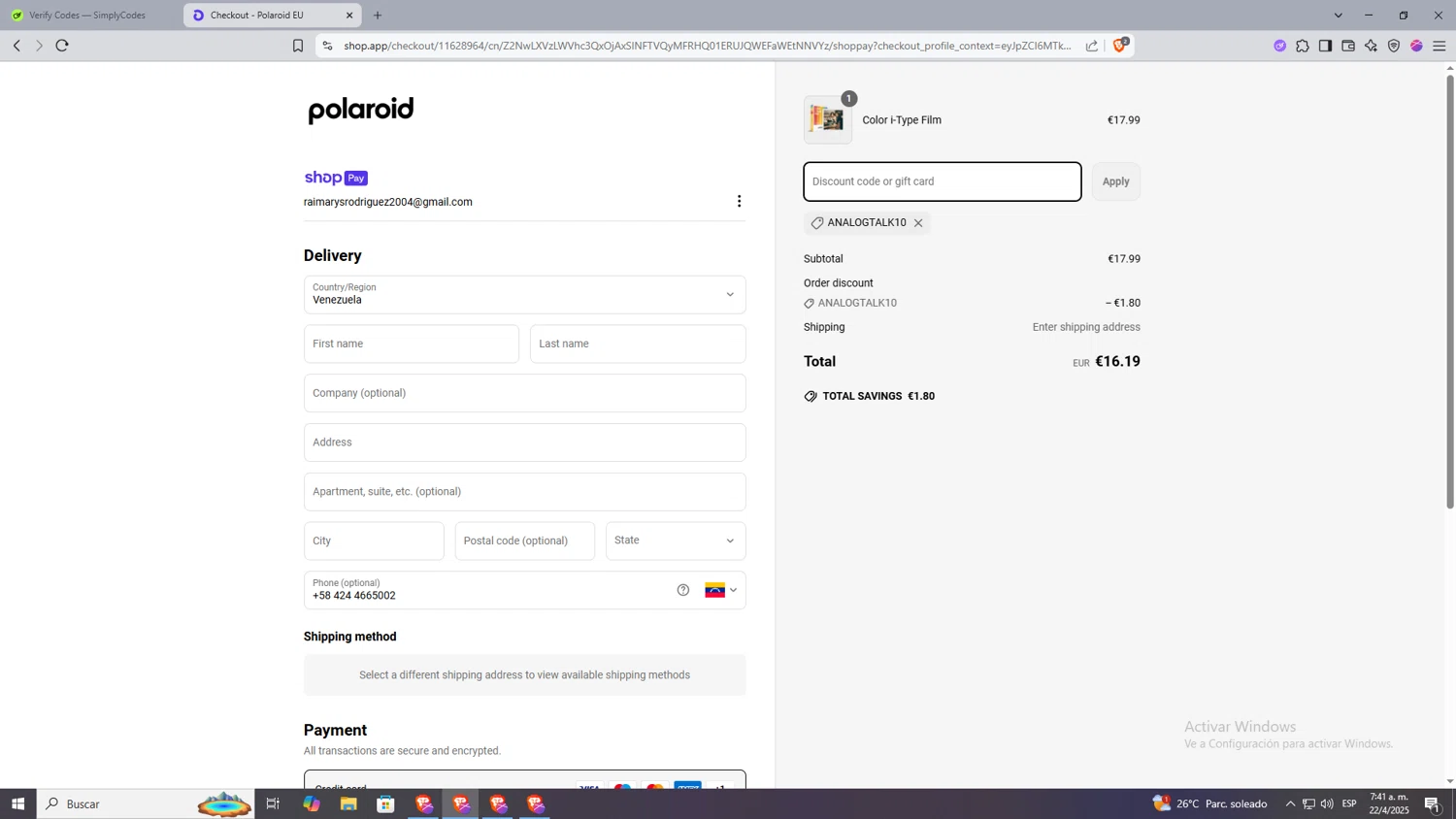Open the browser hamburger menu

point(1439,46)
